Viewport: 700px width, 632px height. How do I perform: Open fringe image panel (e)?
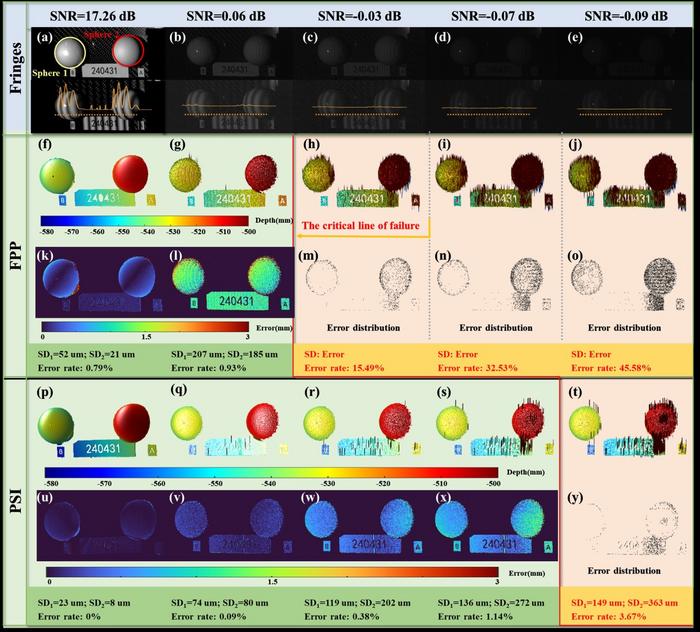(626, 54)
